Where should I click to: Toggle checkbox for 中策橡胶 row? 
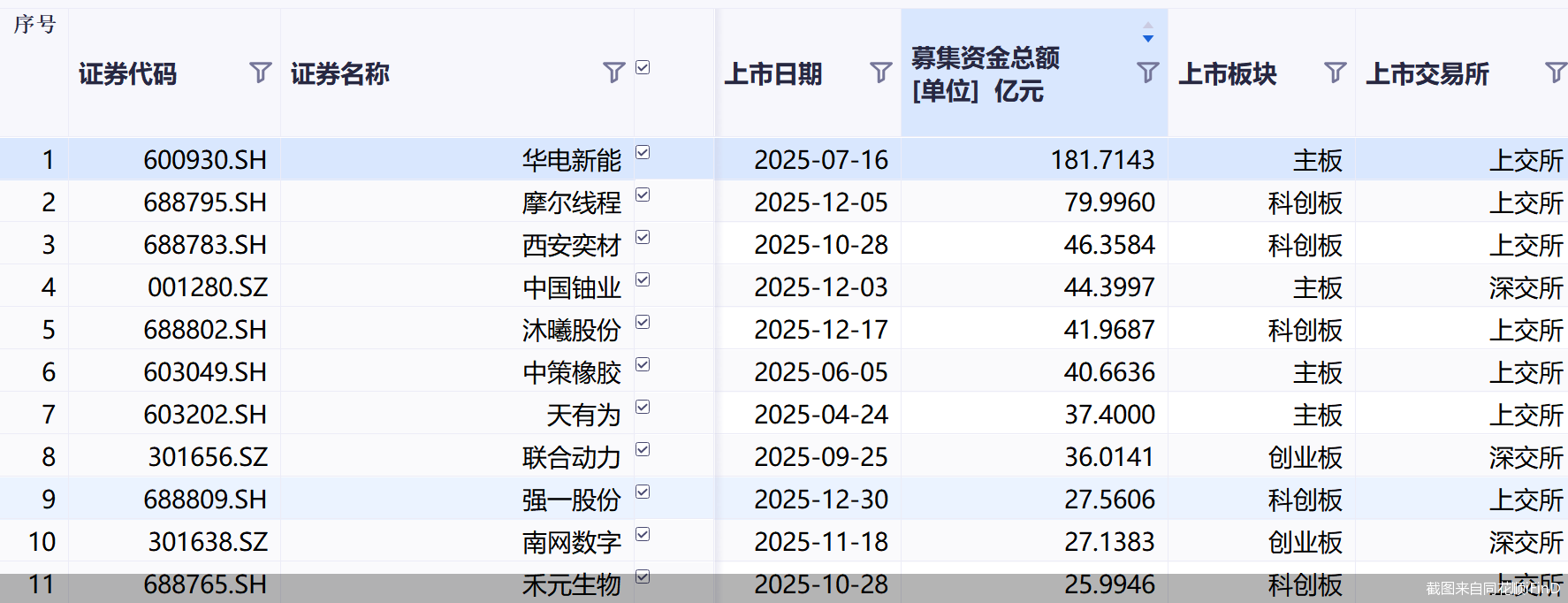(643, 364)
